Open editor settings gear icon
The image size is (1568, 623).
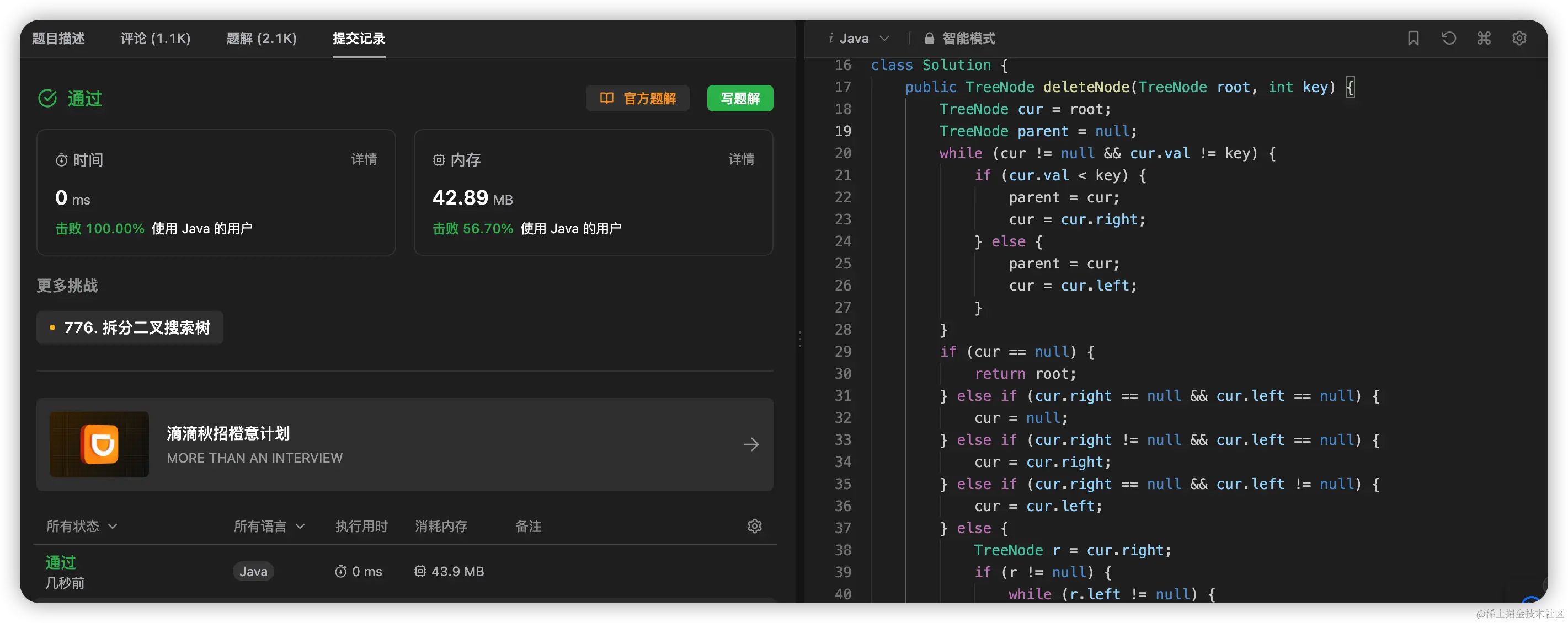click(x=1519, y=39)
